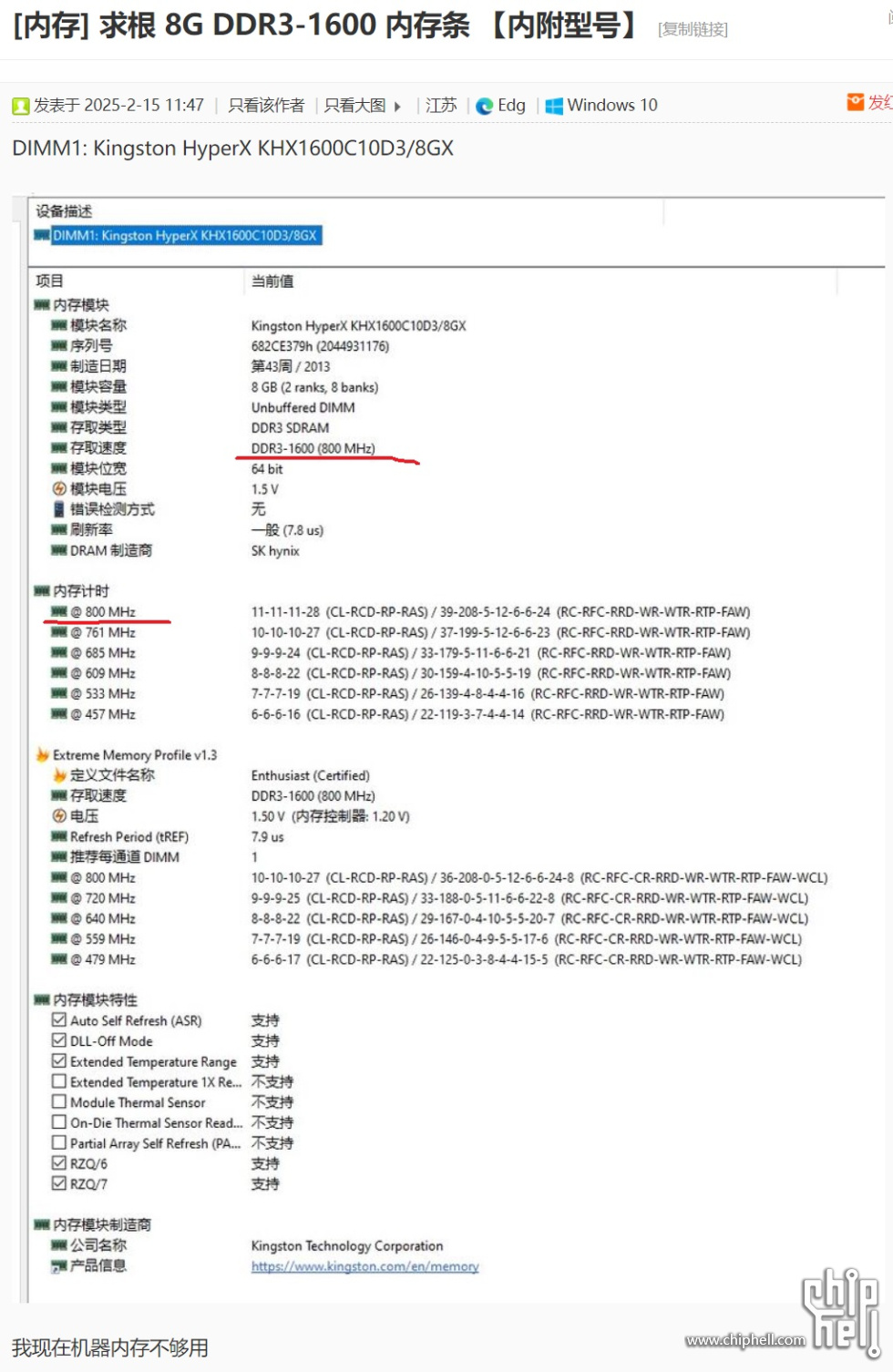Screen dimensions: 893x1372
Task: Toggle the RZQ/7 checkbox
Action: coord(59,1183)
